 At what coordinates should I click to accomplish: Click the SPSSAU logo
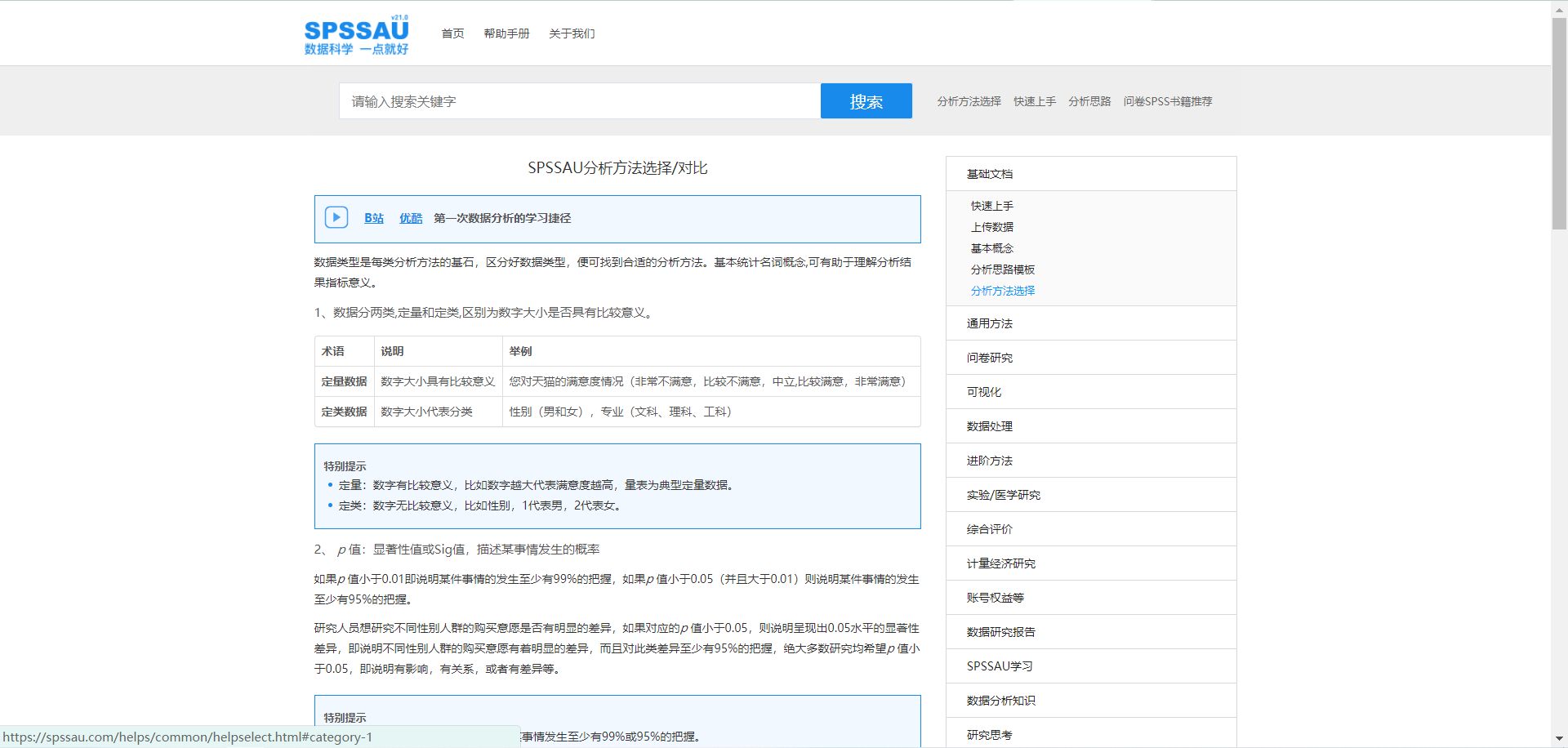pos(357,34)
